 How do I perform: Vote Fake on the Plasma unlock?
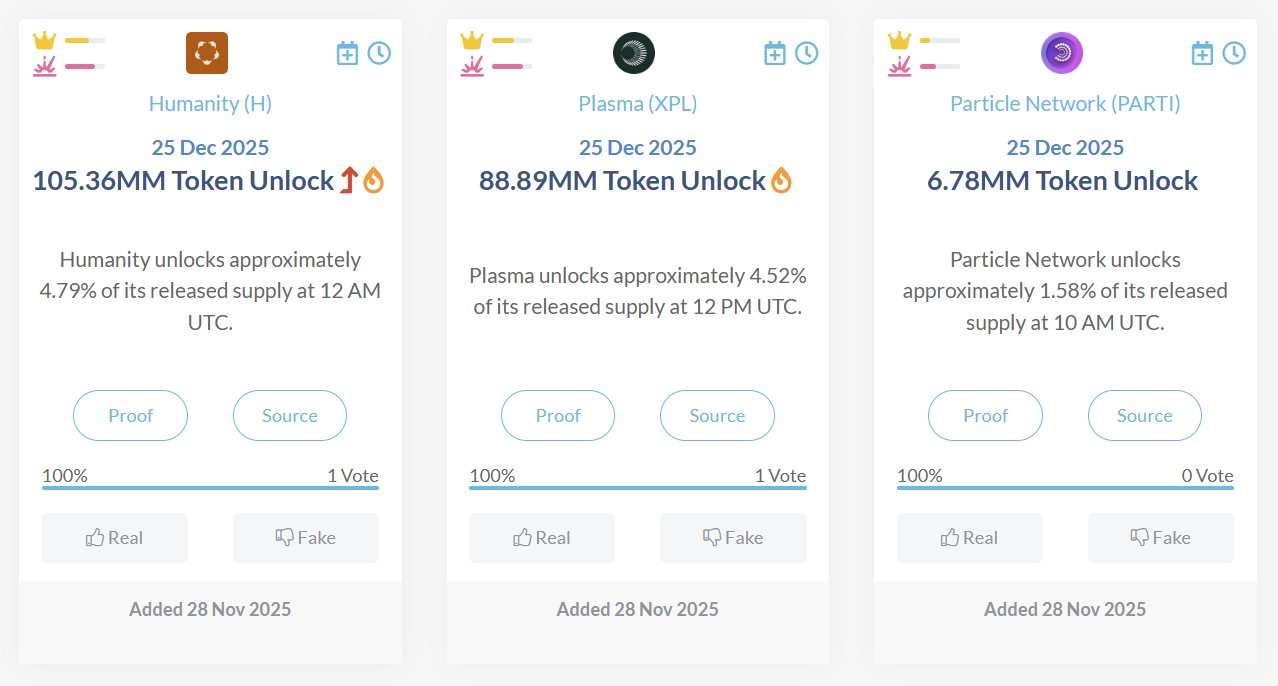[x=733, y=538]
